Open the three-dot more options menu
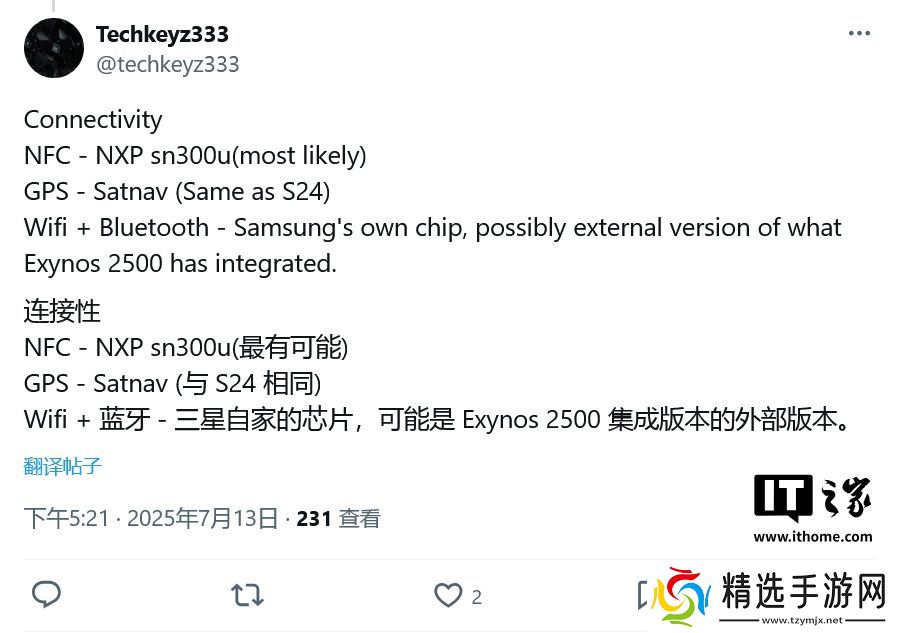The image size is (897, 633). [x=859, y=34]
